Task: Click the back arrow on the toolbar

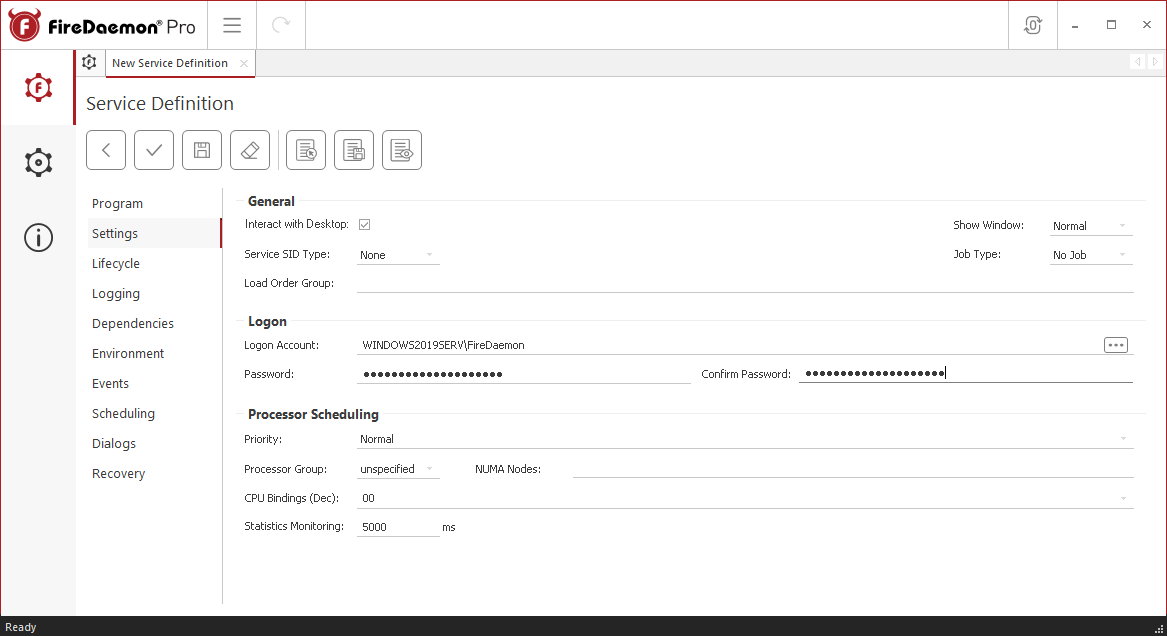Action: 105,149
